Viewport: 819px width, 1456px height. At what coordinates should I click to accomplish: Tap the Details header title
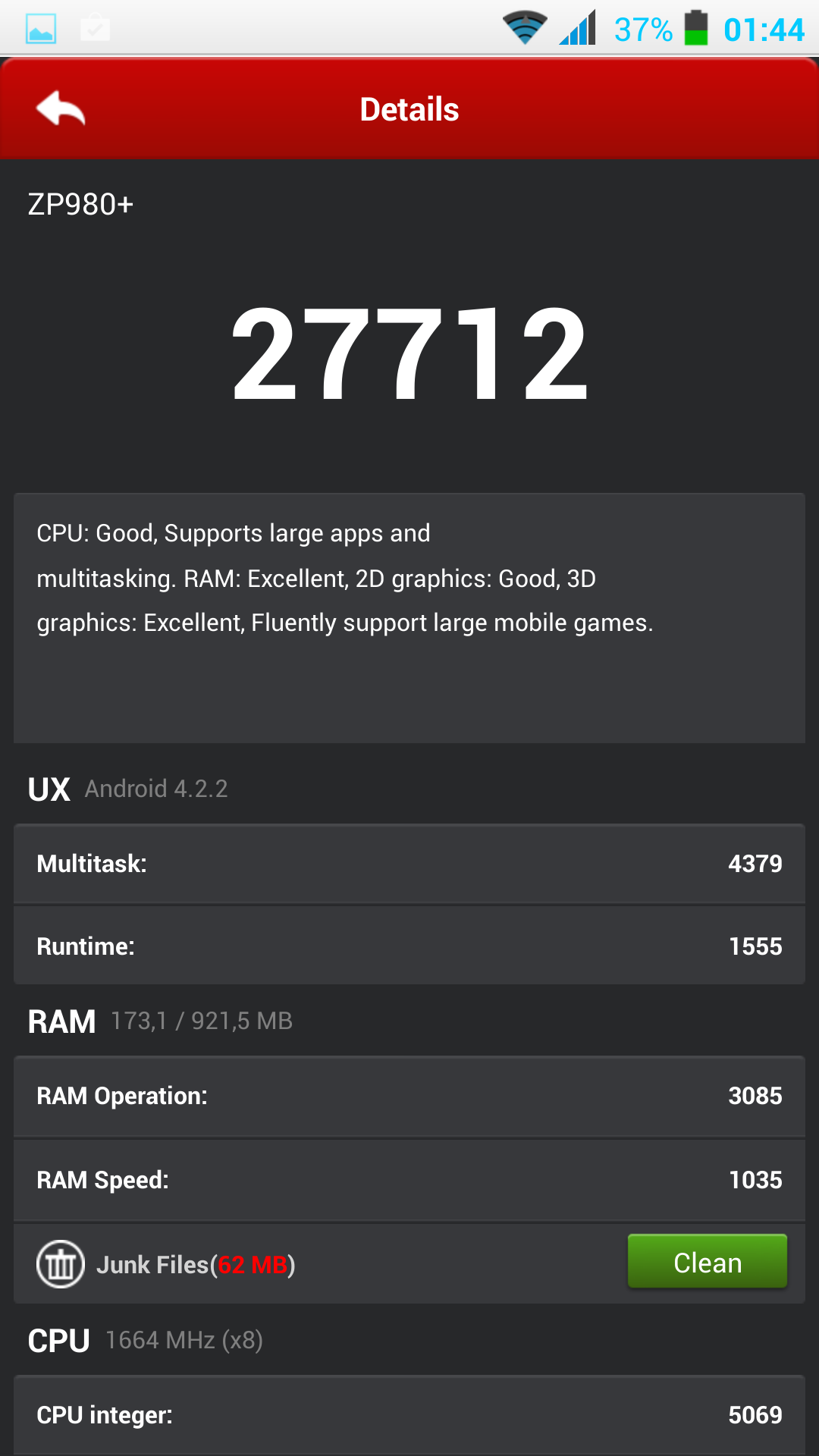(409, 109)
